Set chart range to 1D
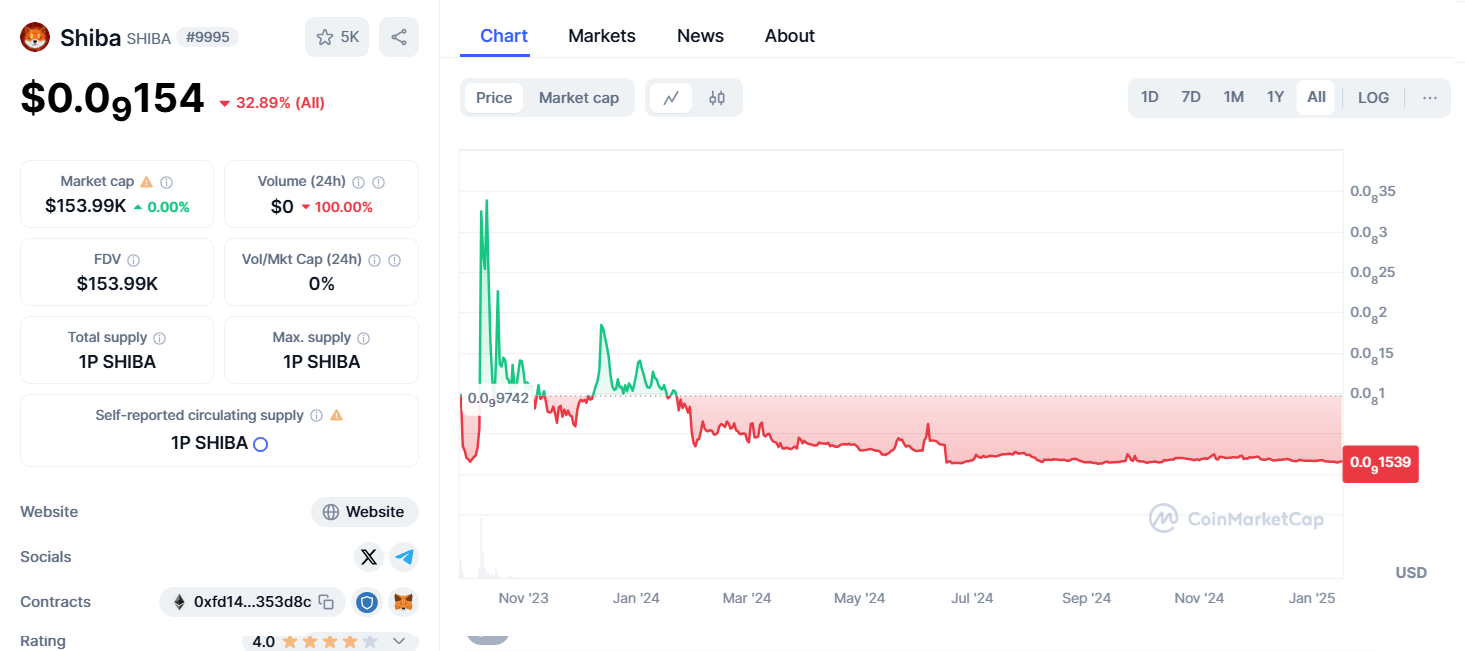 (x=1150, y=97)
